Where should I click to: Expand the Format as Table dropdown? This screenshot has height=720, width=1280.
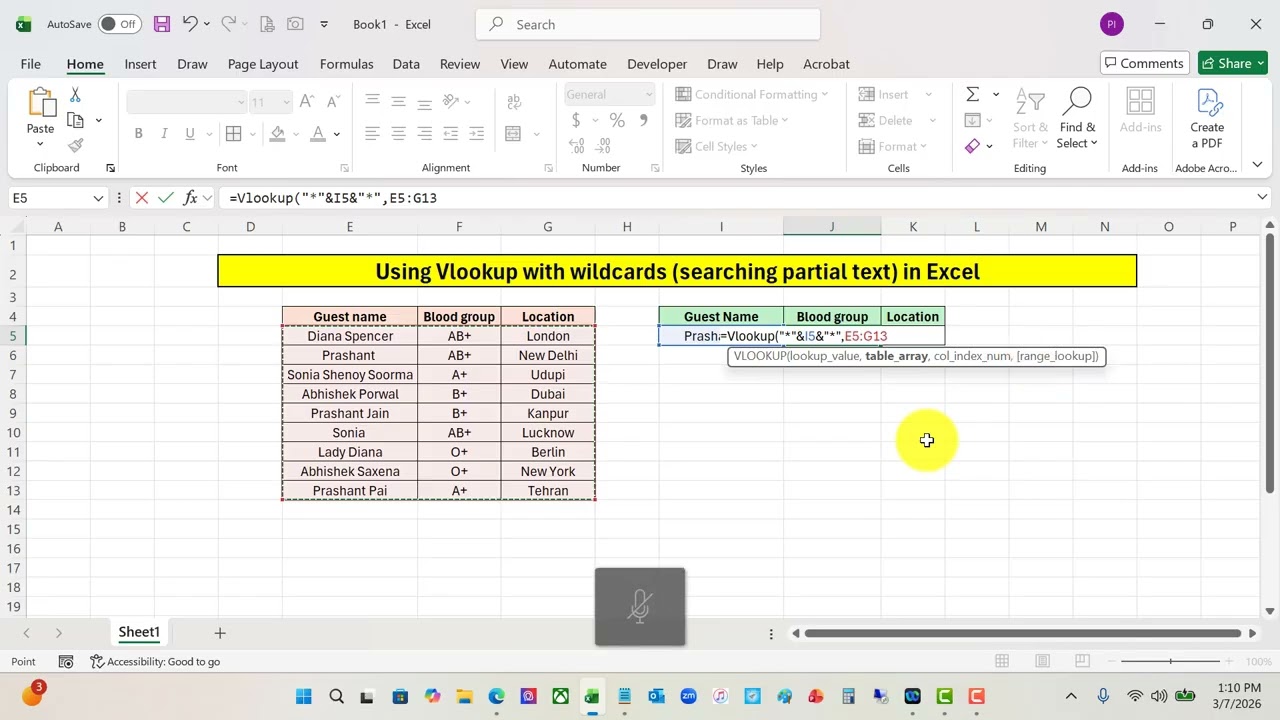tap(785, 120)
